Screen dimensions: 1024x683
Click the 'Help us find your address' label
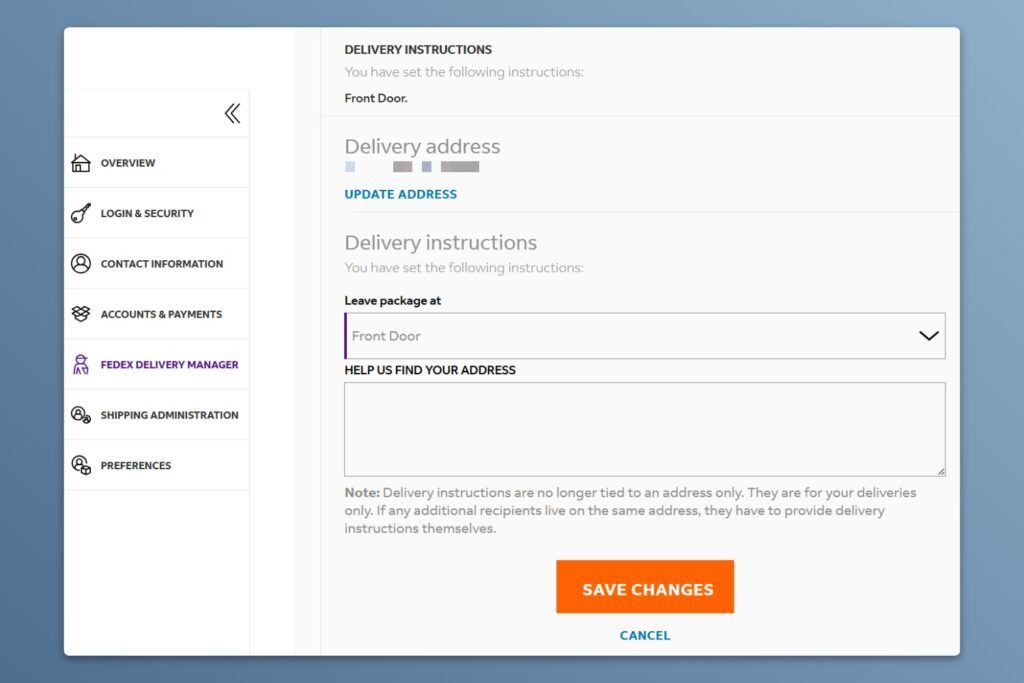point(430,370)
